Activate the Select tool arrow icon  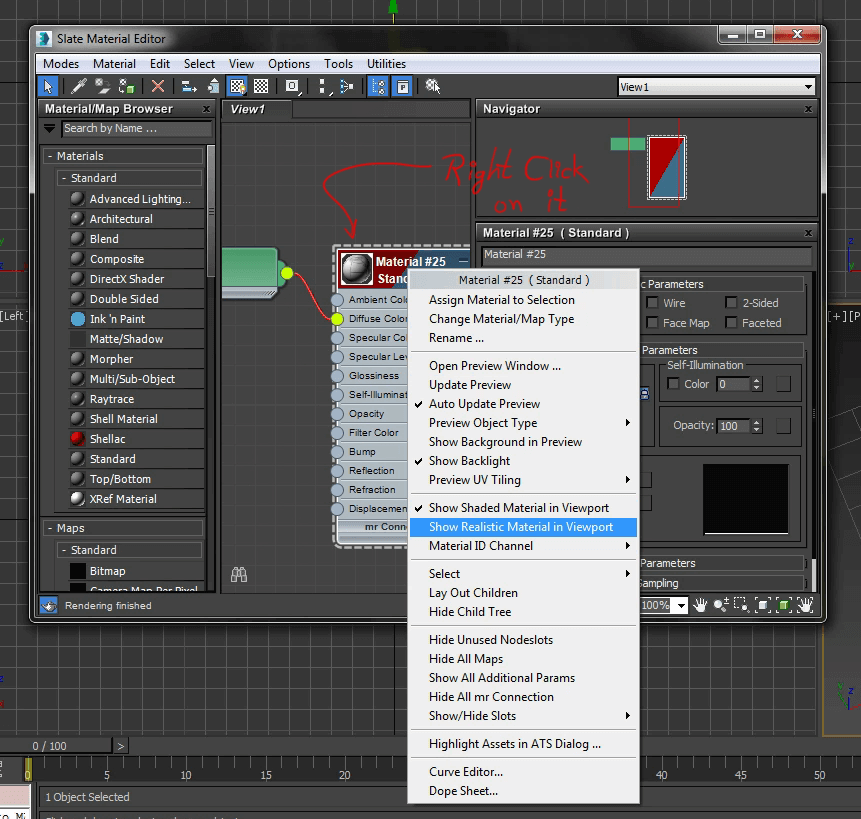pyautogui.click(x=48, y=87)
